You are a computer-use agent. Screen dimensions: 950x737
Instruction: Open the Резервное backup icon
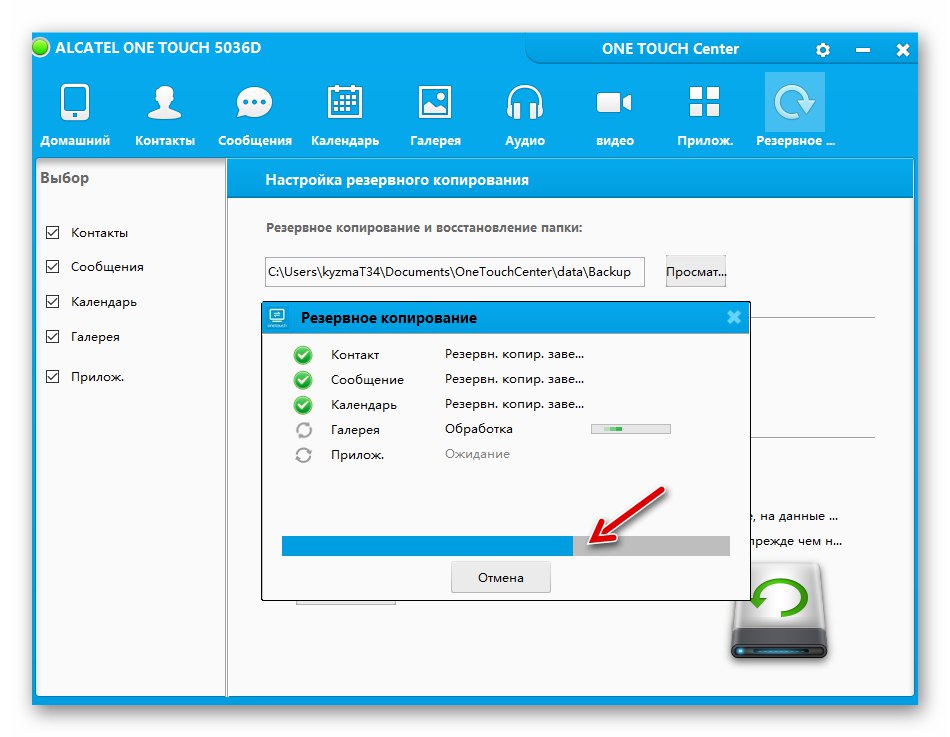tap(794, 102)
